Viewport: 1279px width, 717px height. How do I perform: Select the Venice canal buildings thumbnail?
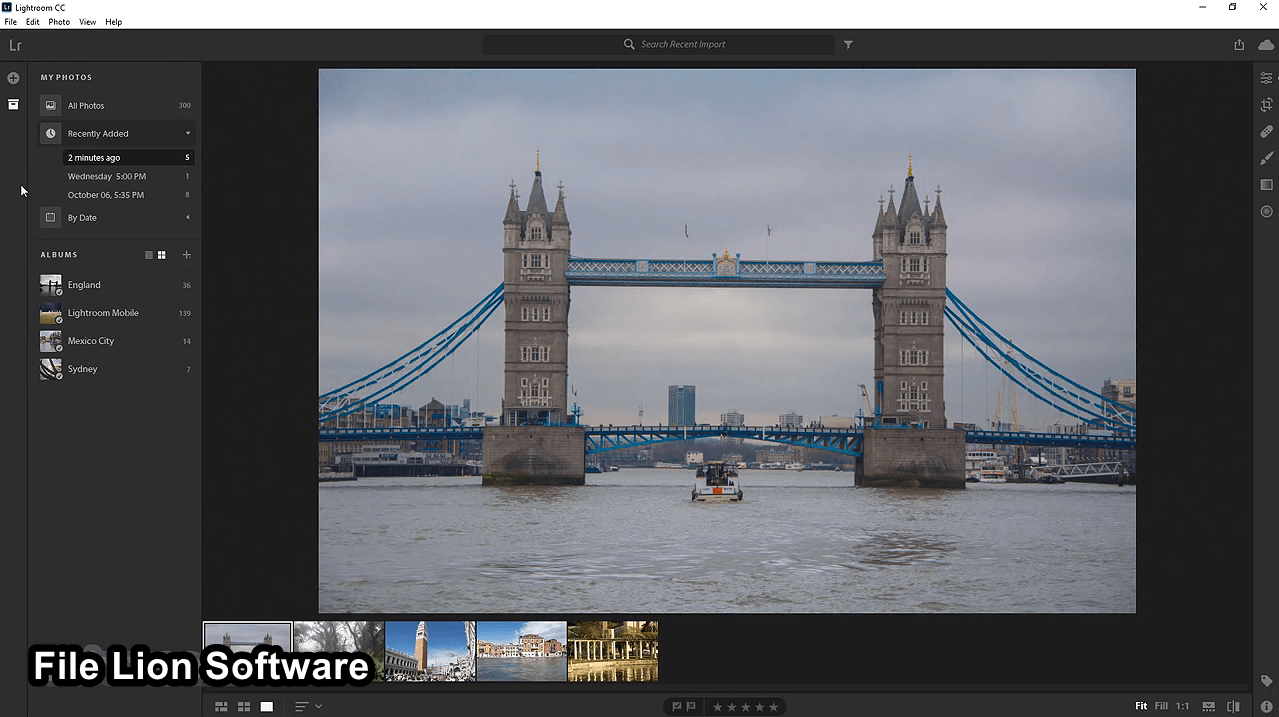[522, 651]
